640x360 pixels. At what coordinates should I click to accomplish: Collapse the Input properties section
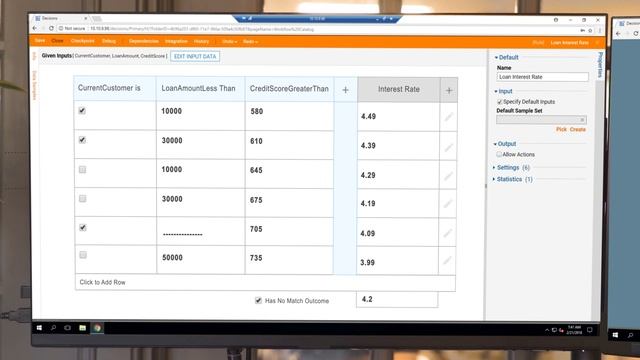pyautogui.click(x=503, y=91)
